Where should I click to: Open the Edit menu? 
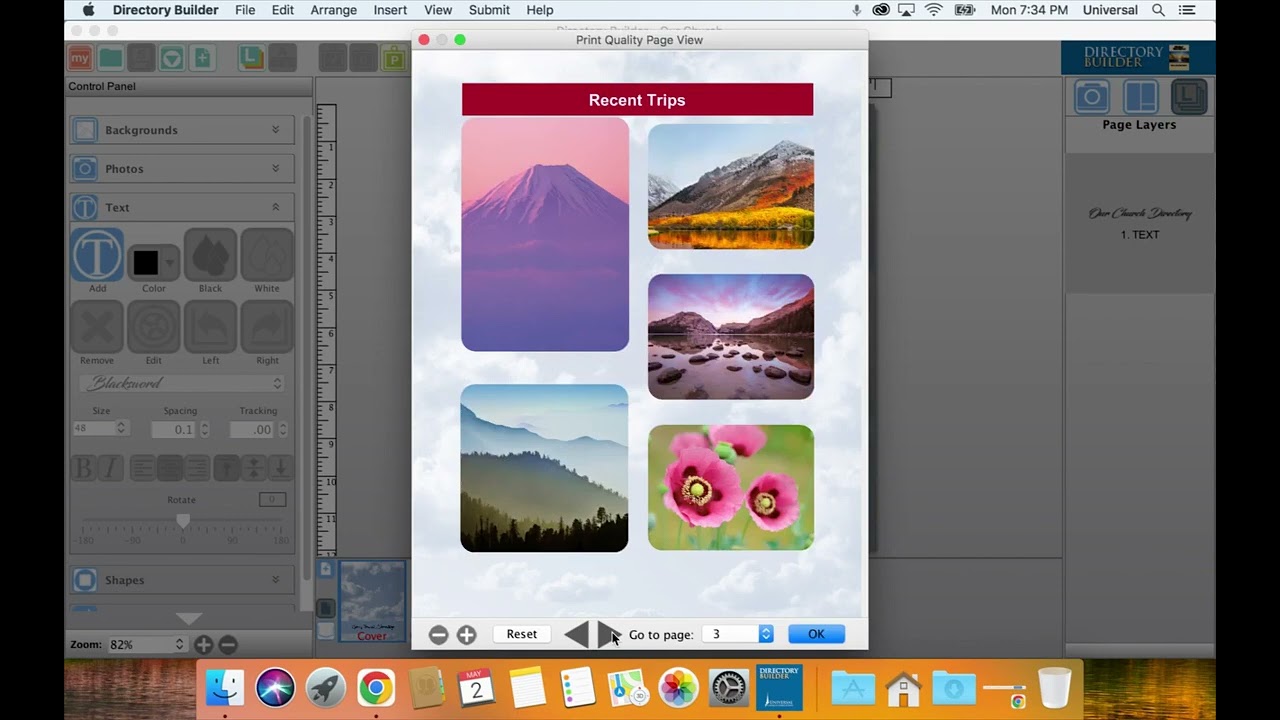pyautogui.click(x=283, y=10)
